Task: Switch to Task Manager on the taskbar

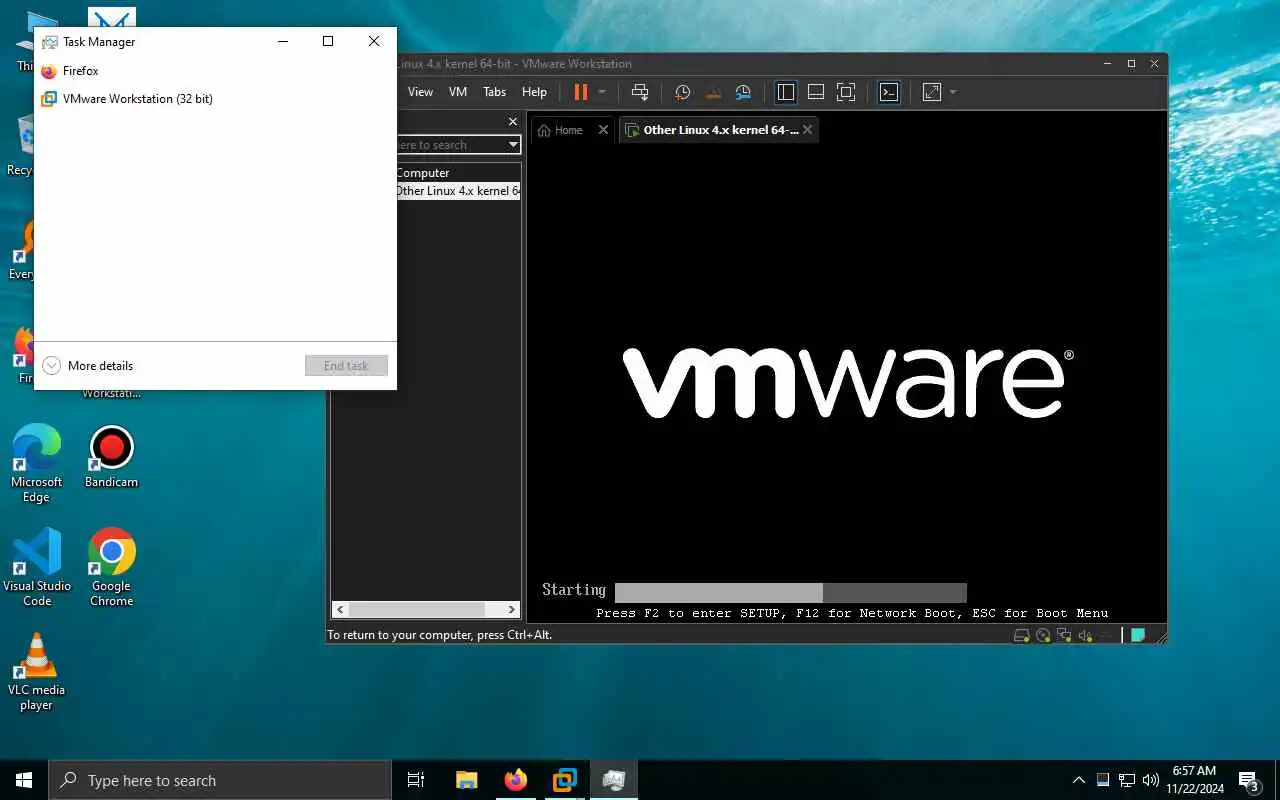Action: point(614,780)
